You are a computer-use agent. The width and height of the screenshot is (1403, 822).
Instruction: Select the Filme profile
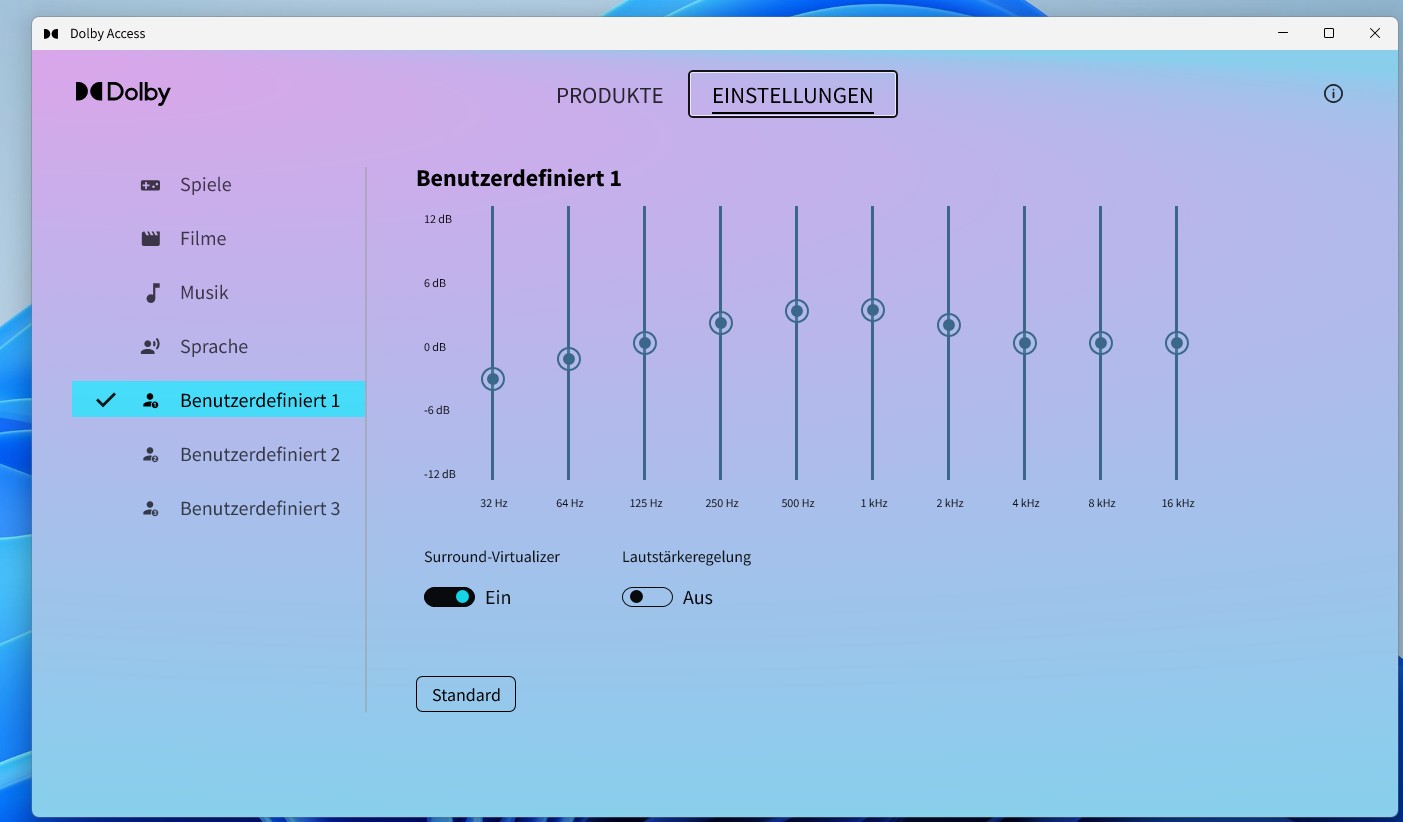click(x=219, y=239)
